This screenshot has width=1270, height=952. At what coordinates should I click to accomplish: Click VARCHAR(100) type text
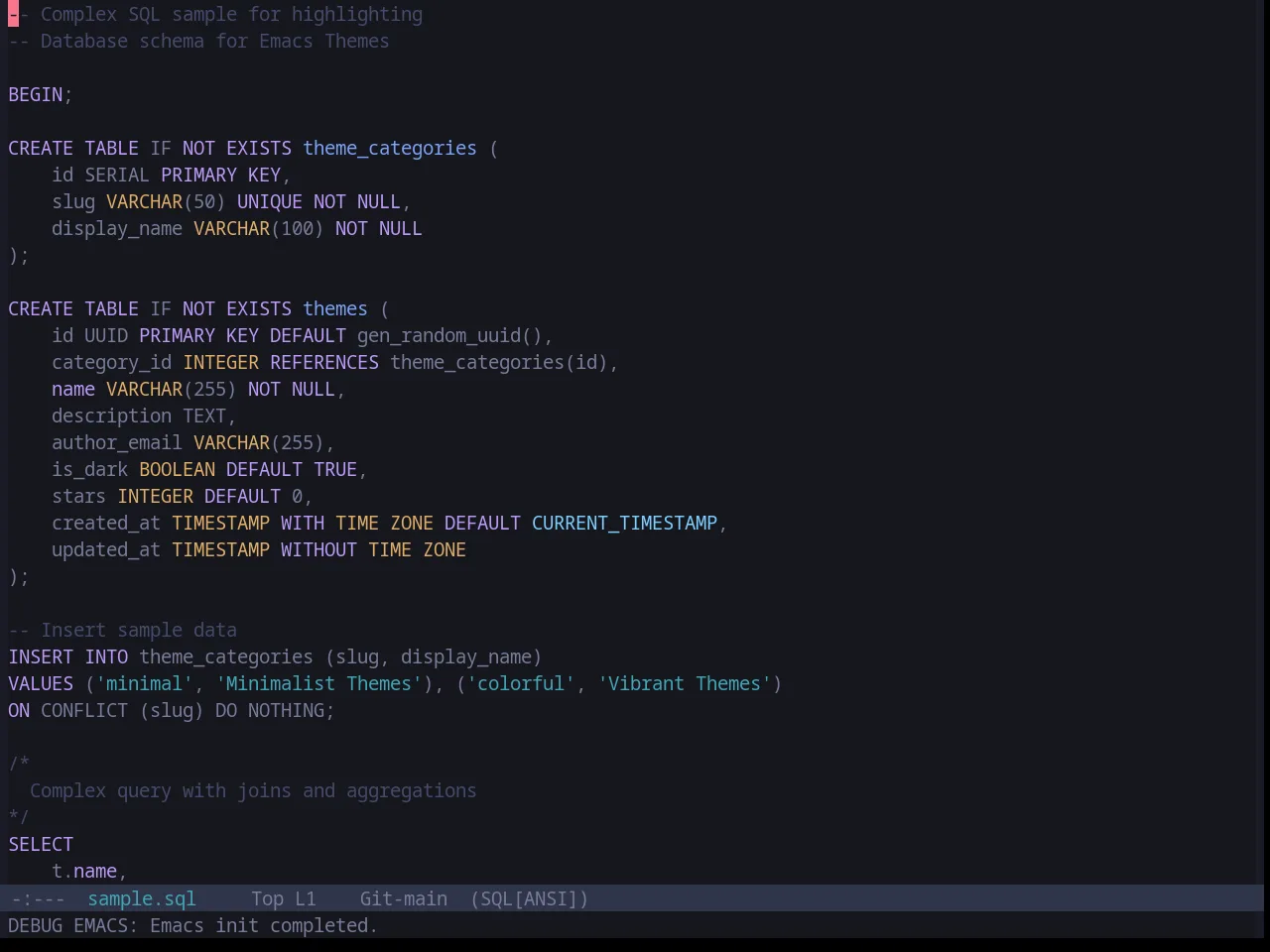[259, 228]
